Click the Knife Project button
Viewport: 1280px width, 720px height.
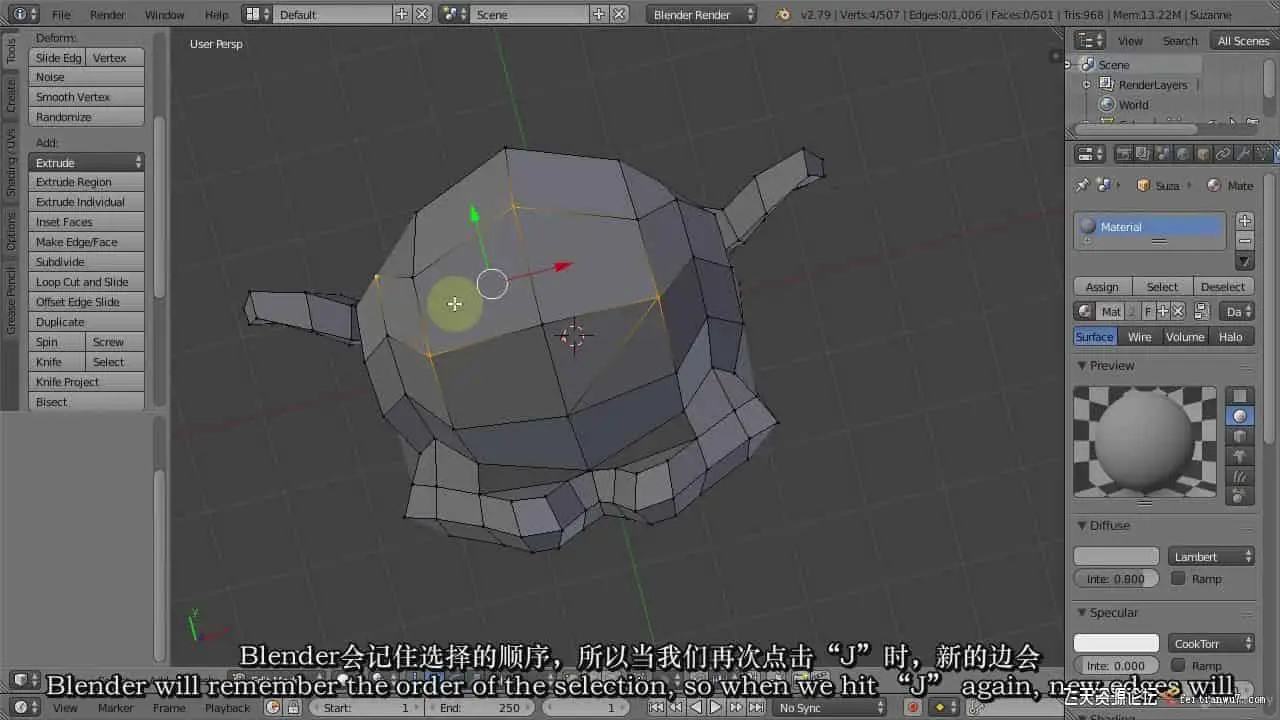tap(87, 382)
